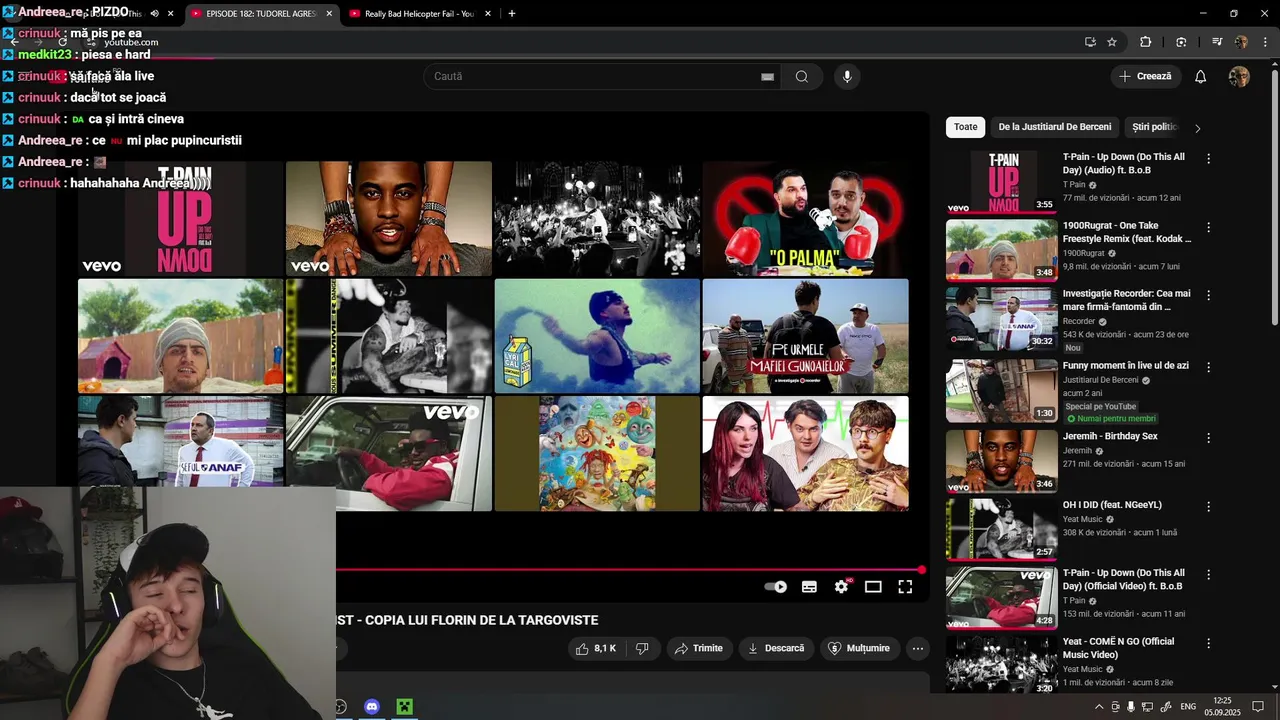This screenshot has height=720, width=1280.
Task: Open the media control icon in browser toolbar
Action: point(1217,42)
